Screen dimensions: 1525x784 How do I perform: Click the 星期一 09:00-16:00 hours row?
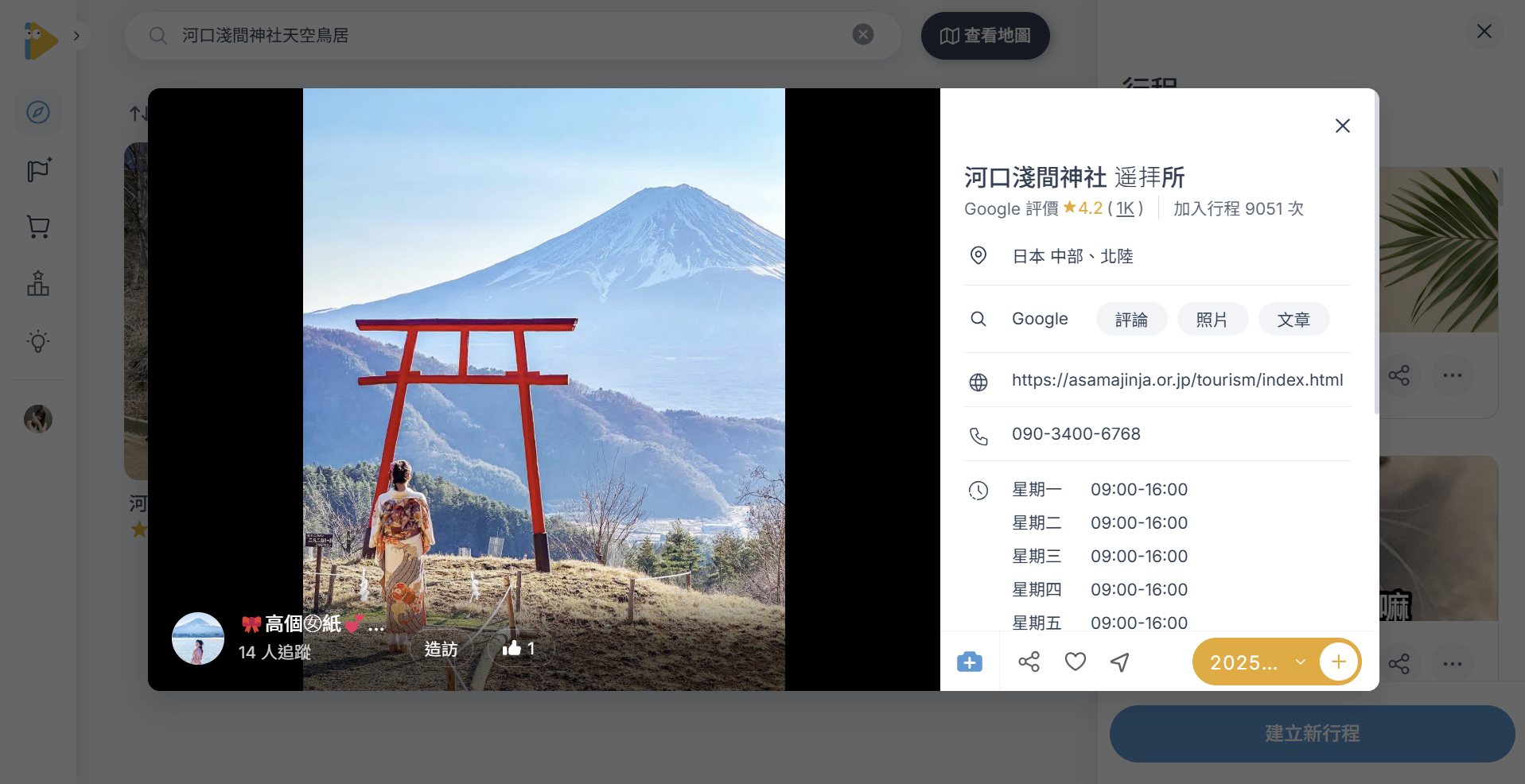click(x=1099, y=490)
